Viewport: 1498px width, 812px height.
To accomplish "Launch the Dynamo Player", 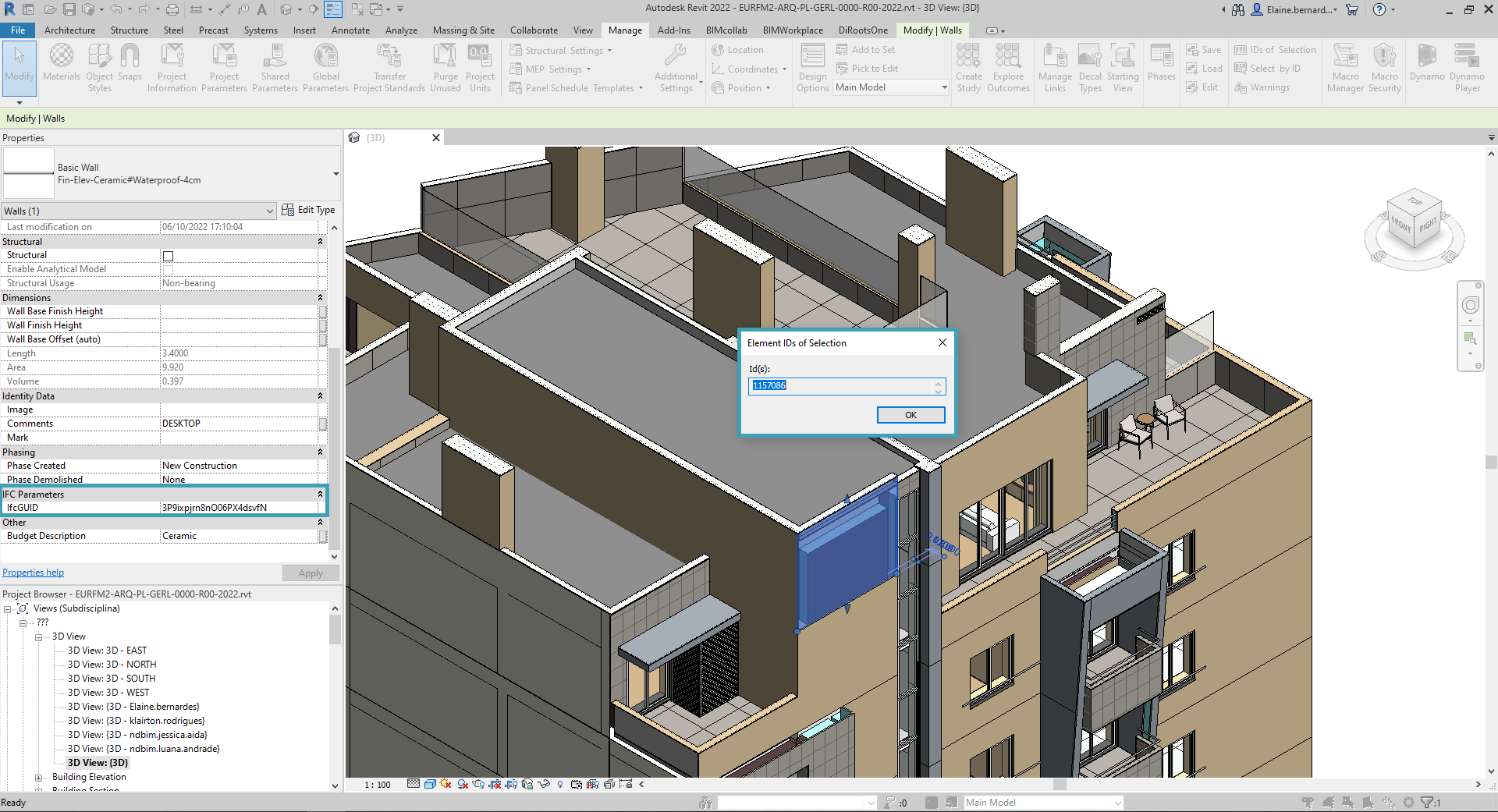I will click(x=1466, y=69).
